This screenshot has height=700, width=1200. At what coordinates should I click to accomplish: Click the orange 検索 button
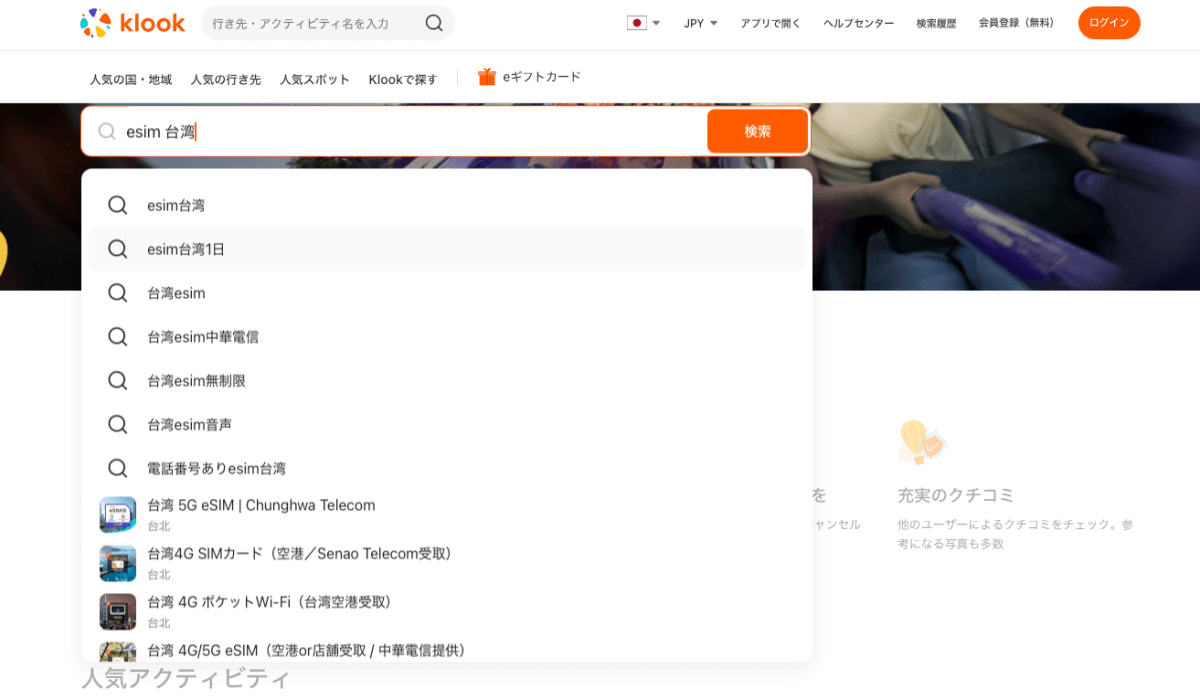coord(757,131)
